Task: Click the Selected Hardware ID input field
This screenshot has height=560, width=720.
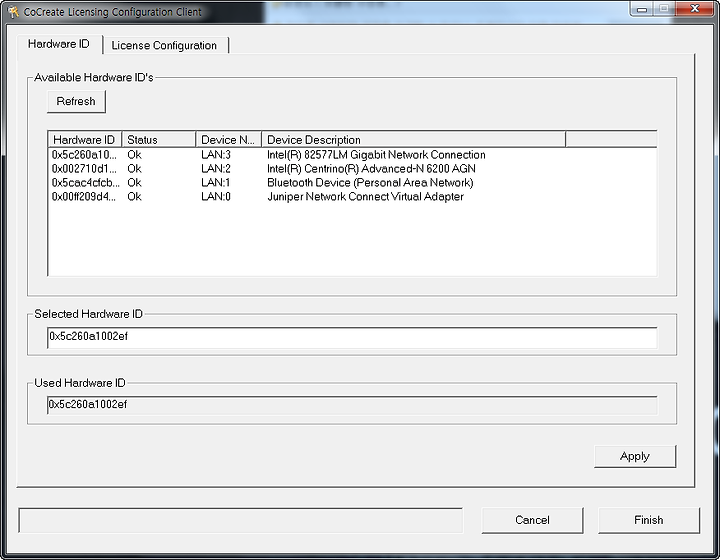Action: tap(352, 337)
